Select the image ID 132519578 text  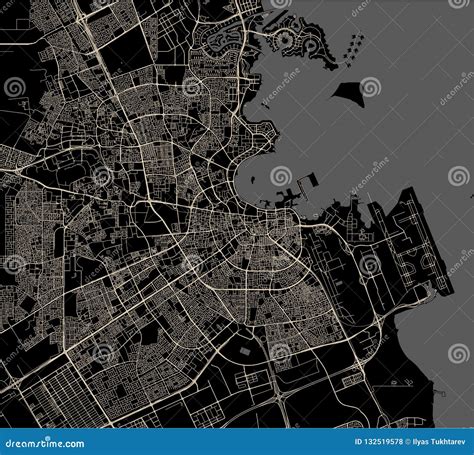pyautogui.click(x=379, y=442)
